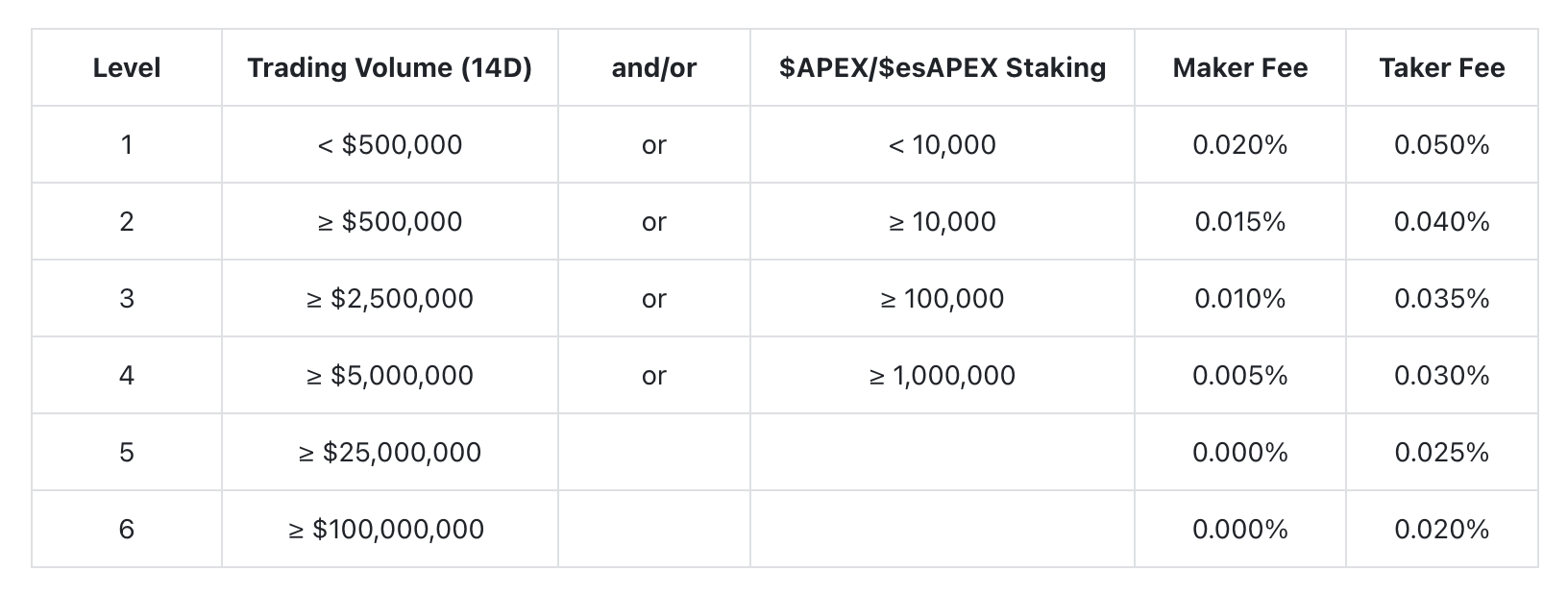The width and height of the screenshot is (1568, 596).
Task: Select the 0.050% taker fee cell
Action: point(1442,144)
